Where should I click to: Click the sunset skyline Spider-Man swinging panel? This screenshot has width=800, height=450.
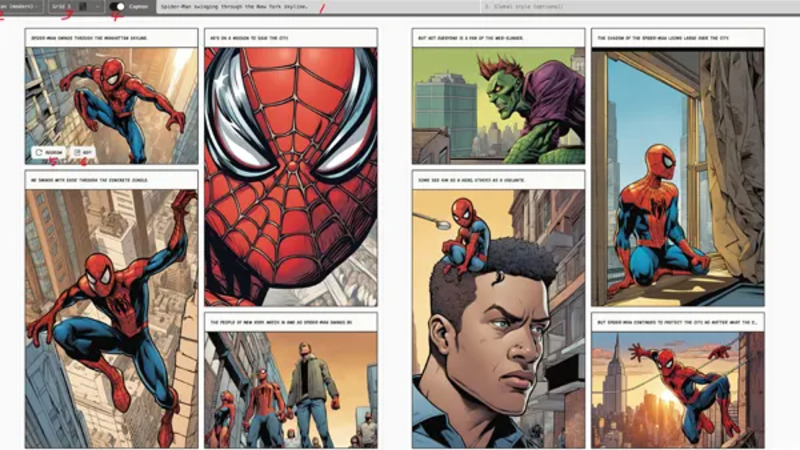677,390
